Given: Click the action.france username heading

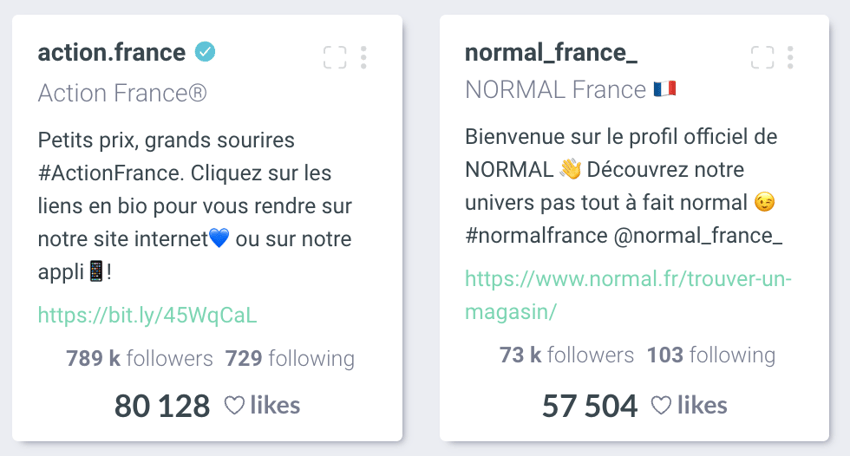Looking at the screenshot, I should click(x=112, y=53).
